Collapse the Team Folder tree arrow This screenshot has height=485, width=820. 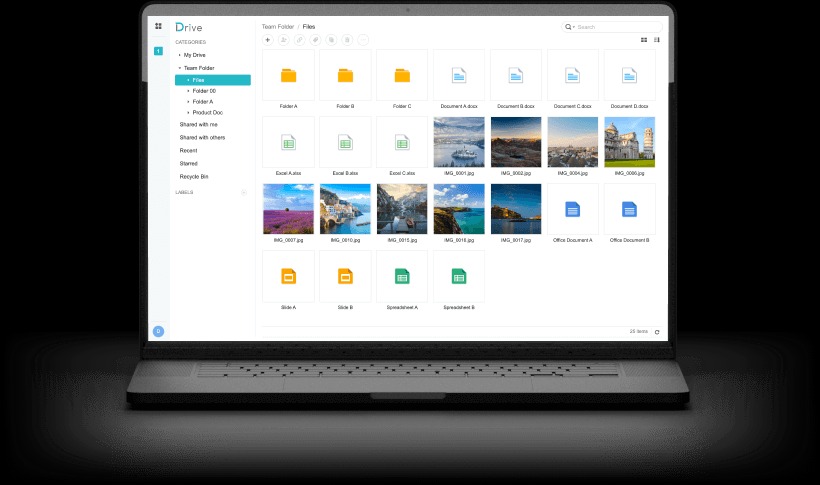pos(179,68)
